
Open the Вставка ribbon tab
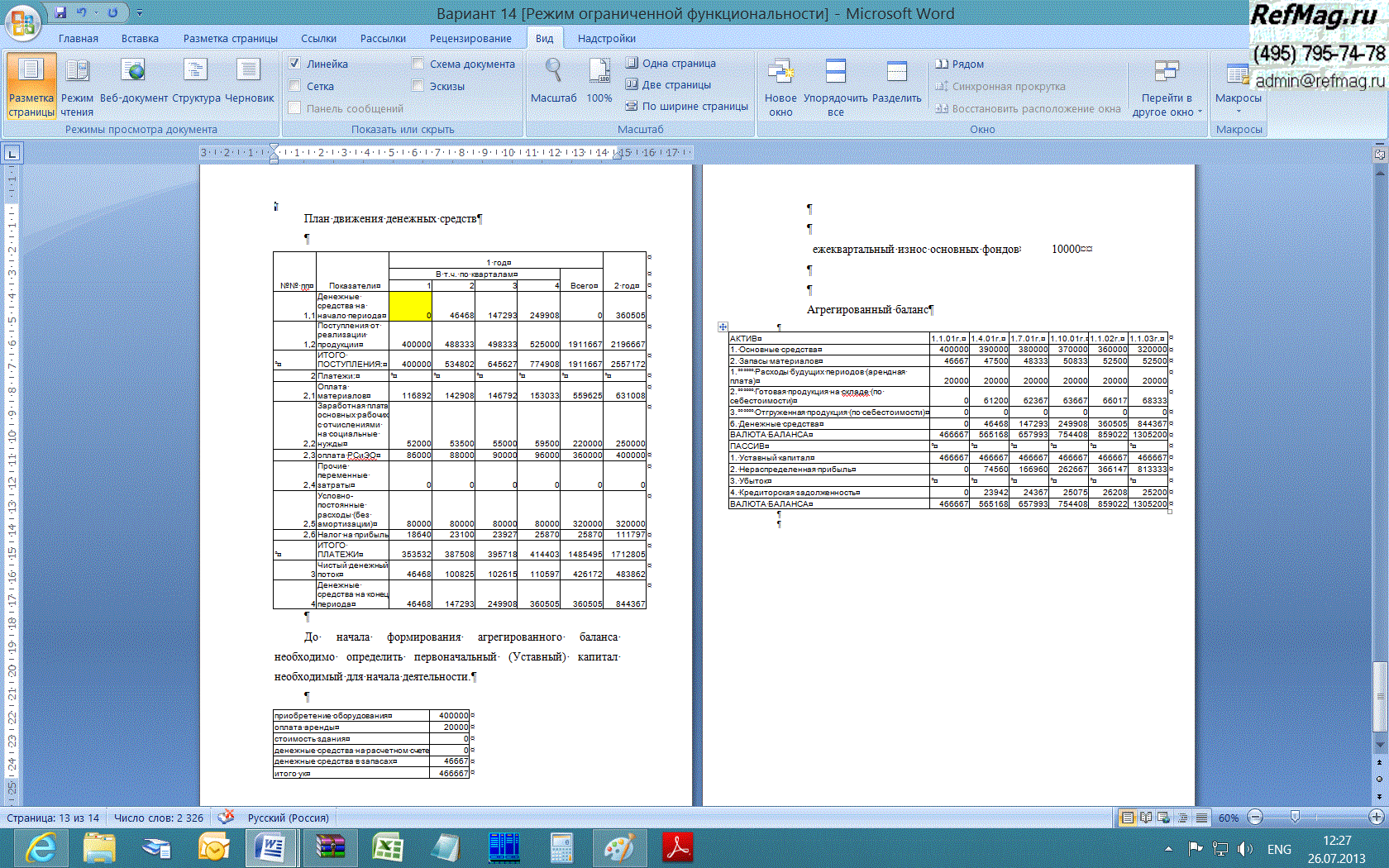140,39
